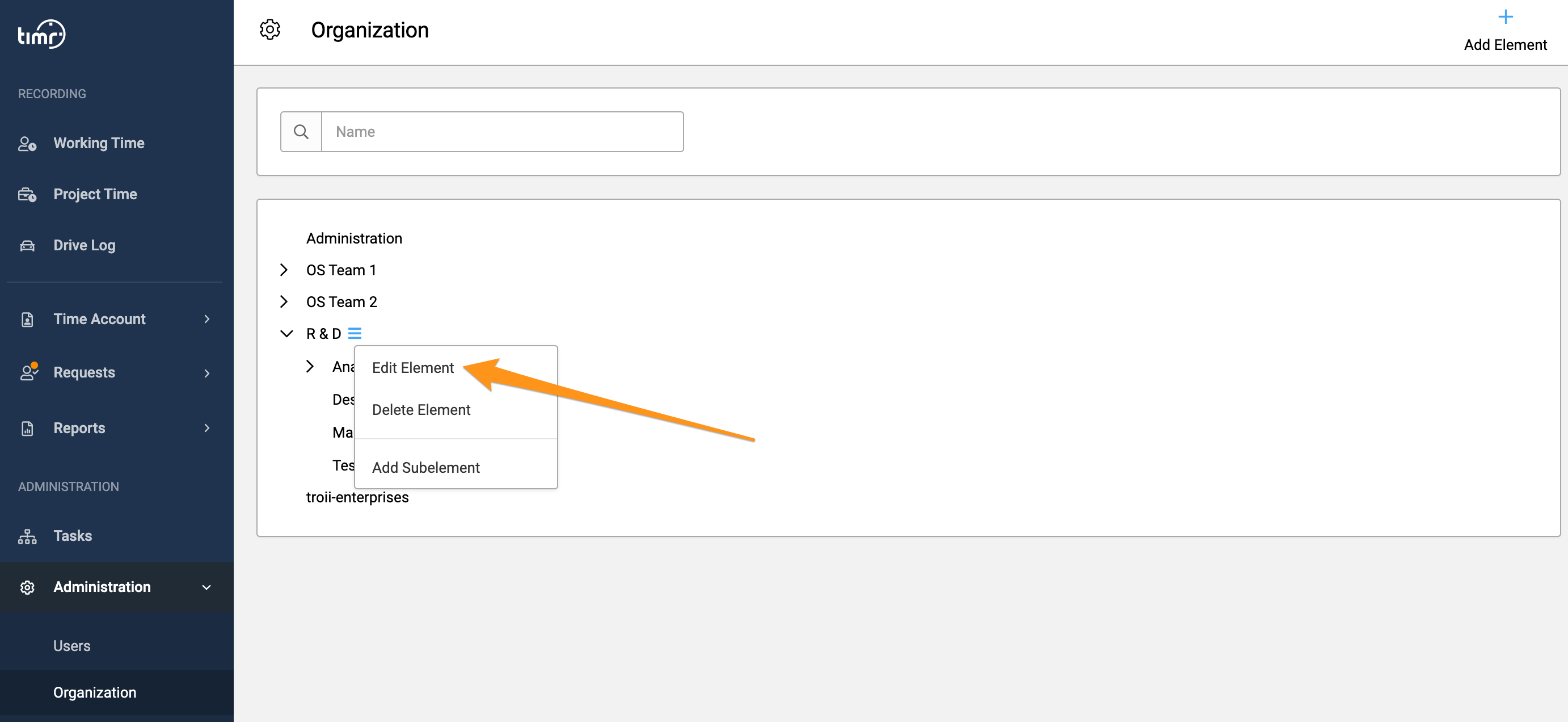Select the partially hidden 'Des' subelement

[x=343, y=400]
